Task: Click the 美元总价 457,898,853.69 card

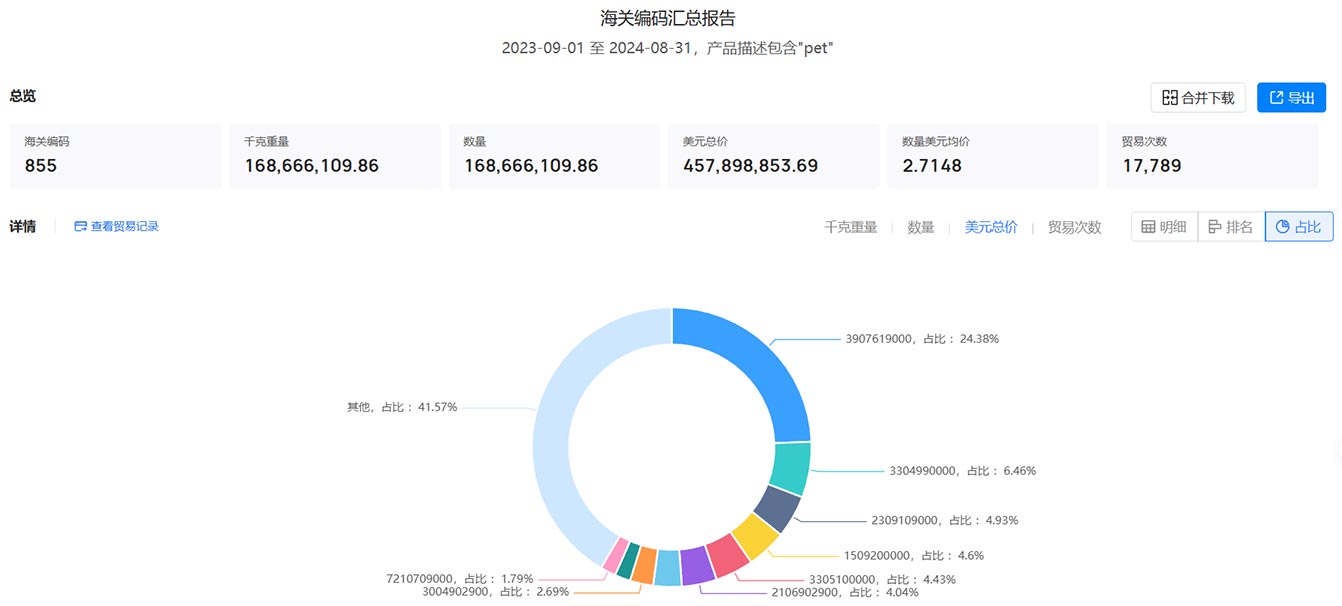Action: (774, 156)
